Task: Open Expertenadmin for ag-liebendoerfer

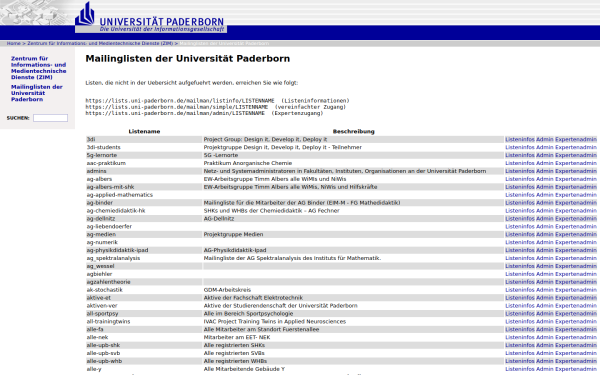Action: (576, 227)
